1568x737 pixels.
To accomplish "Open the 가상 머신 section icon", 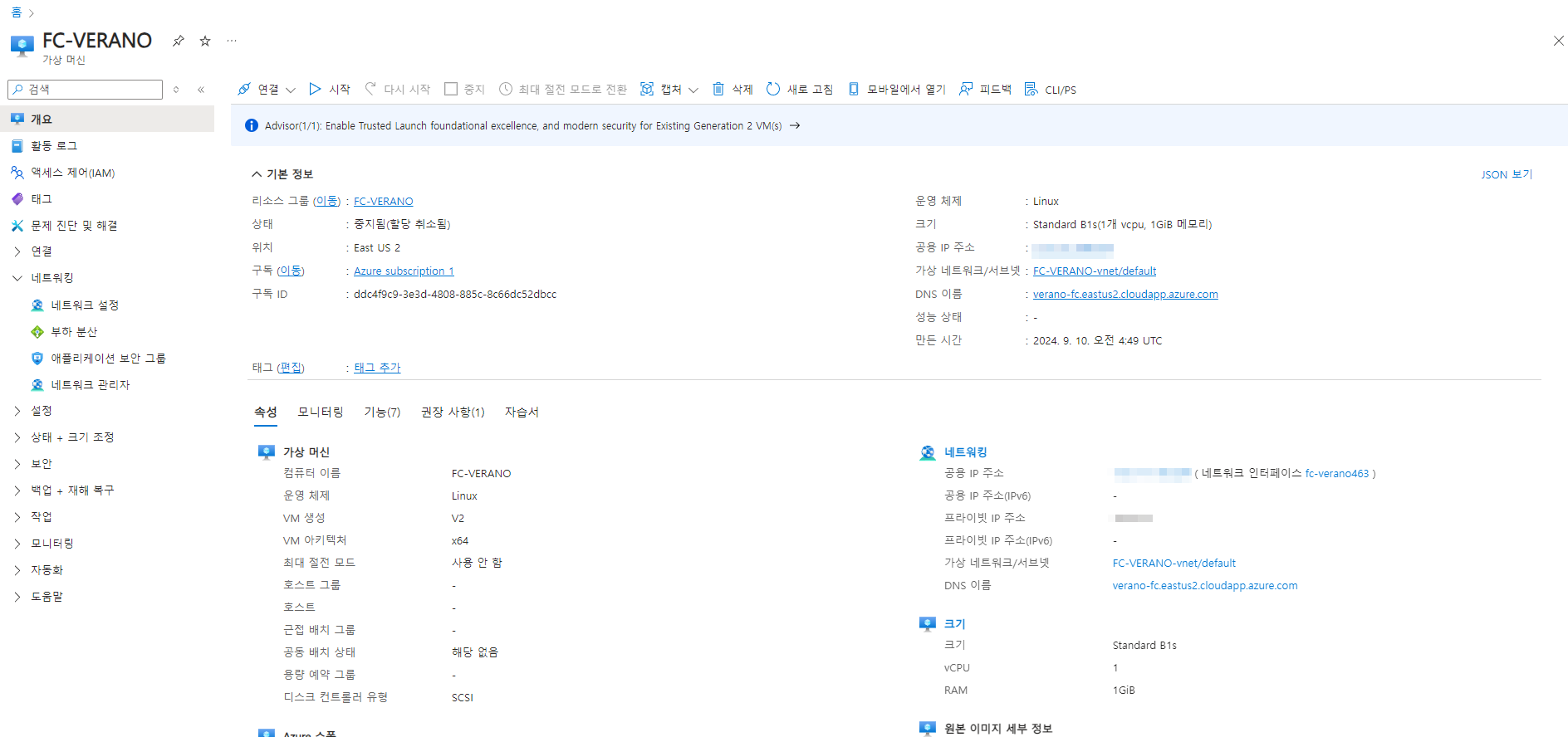I will pyautogui.click(x=266, y=452).
